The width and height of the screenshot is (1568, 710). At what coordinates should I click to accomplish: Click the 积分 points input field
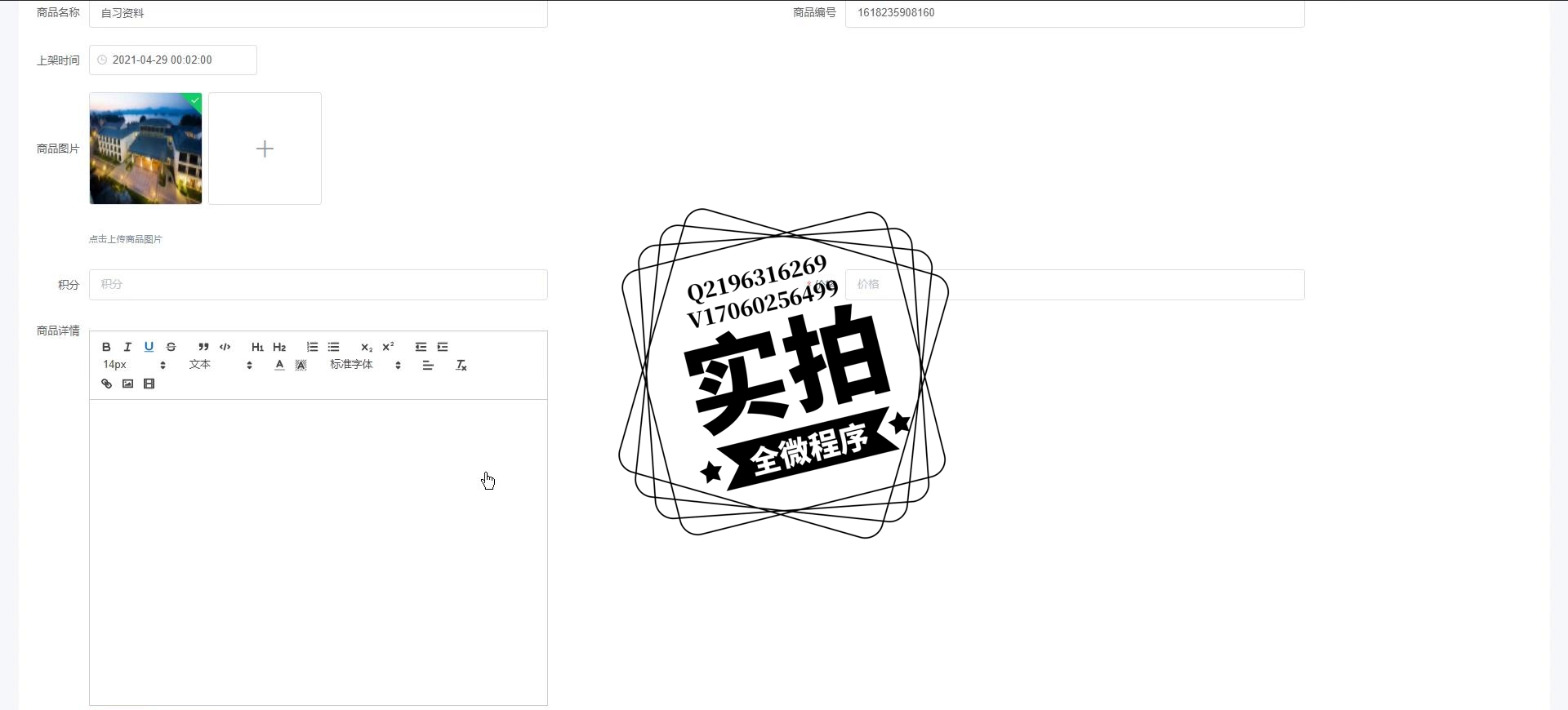(x=318, y=285)
